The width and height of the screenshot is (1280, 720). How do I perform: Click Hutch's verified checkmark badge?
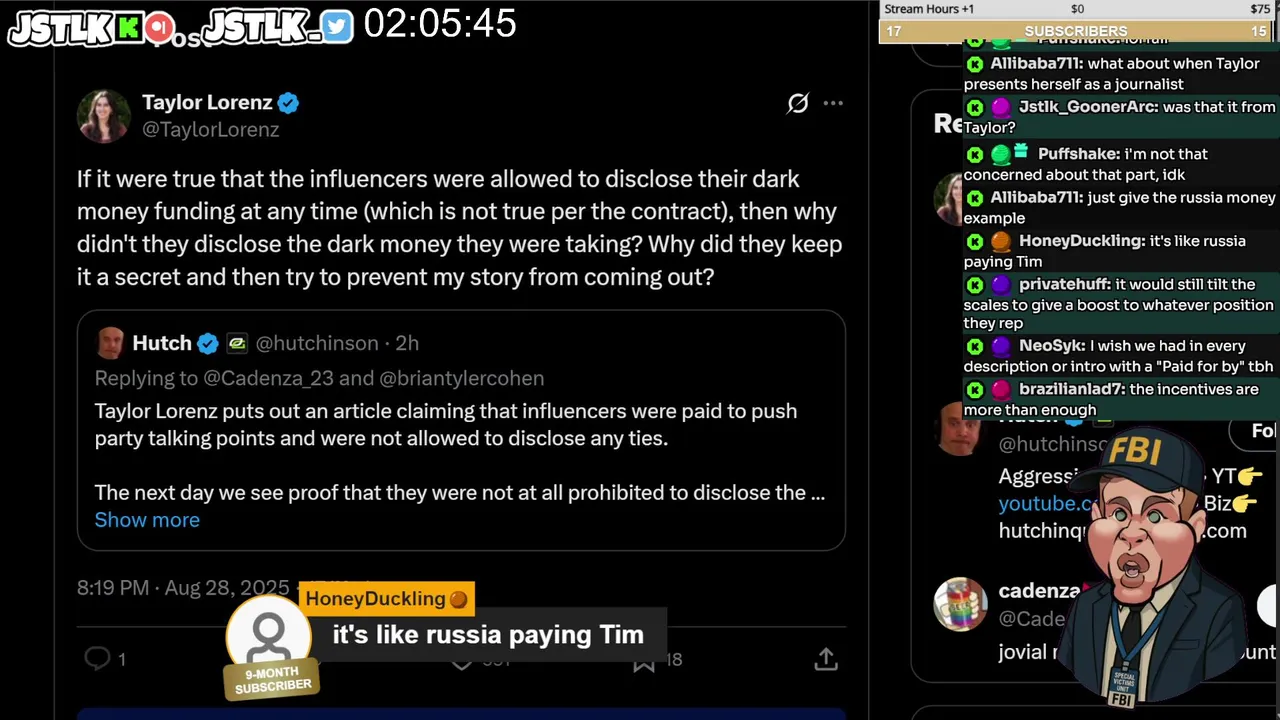(207, 343)
